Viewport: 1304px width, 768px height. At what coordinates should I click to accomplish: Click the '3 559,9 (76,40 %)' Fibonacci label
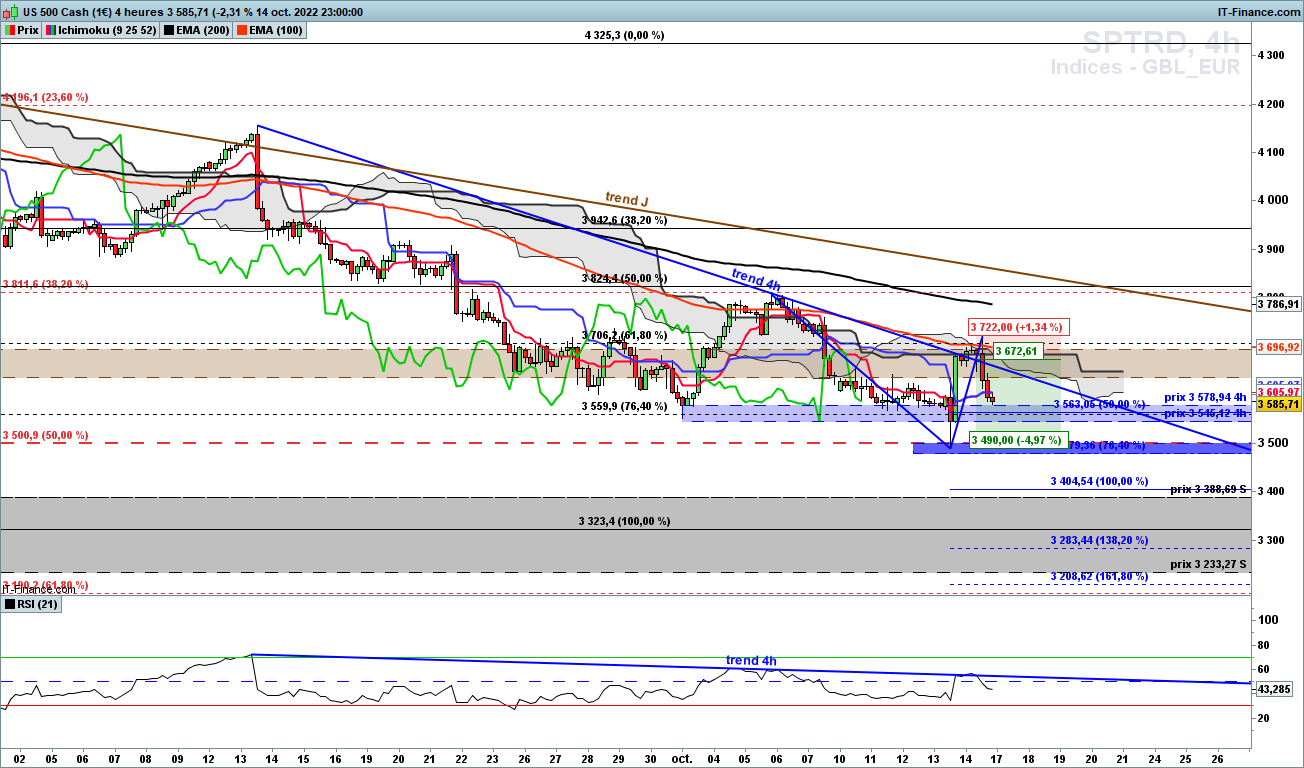[624, 407]
